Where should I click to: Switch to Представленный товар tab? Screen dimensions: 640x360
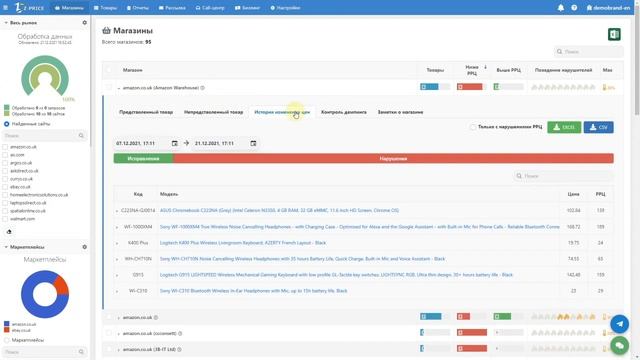(x=146, y=112)
